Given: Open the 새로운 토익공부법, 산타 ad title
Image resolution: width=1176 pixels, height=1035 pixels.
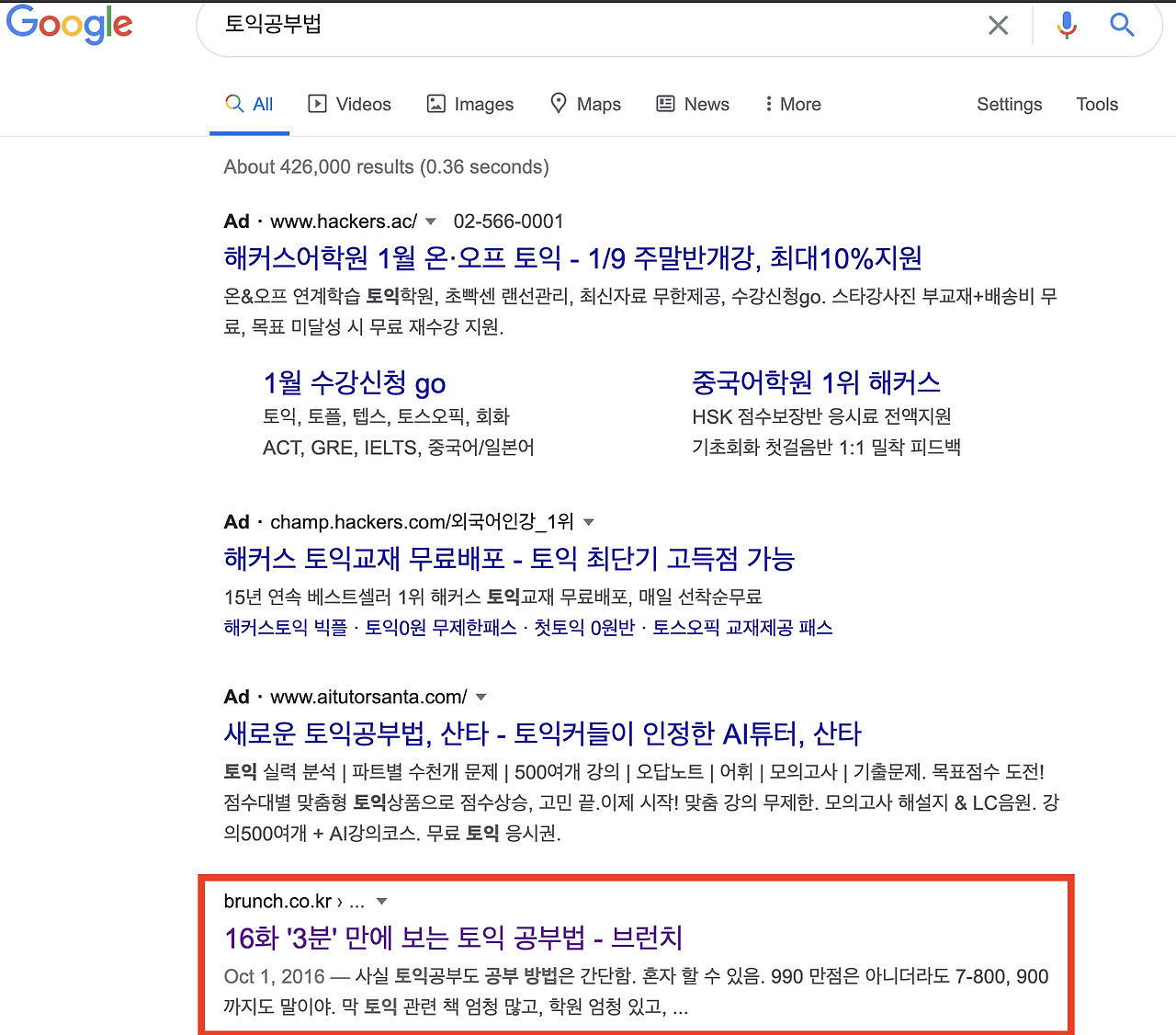Looking at the screenshot, I should click(x=543, y=734).
